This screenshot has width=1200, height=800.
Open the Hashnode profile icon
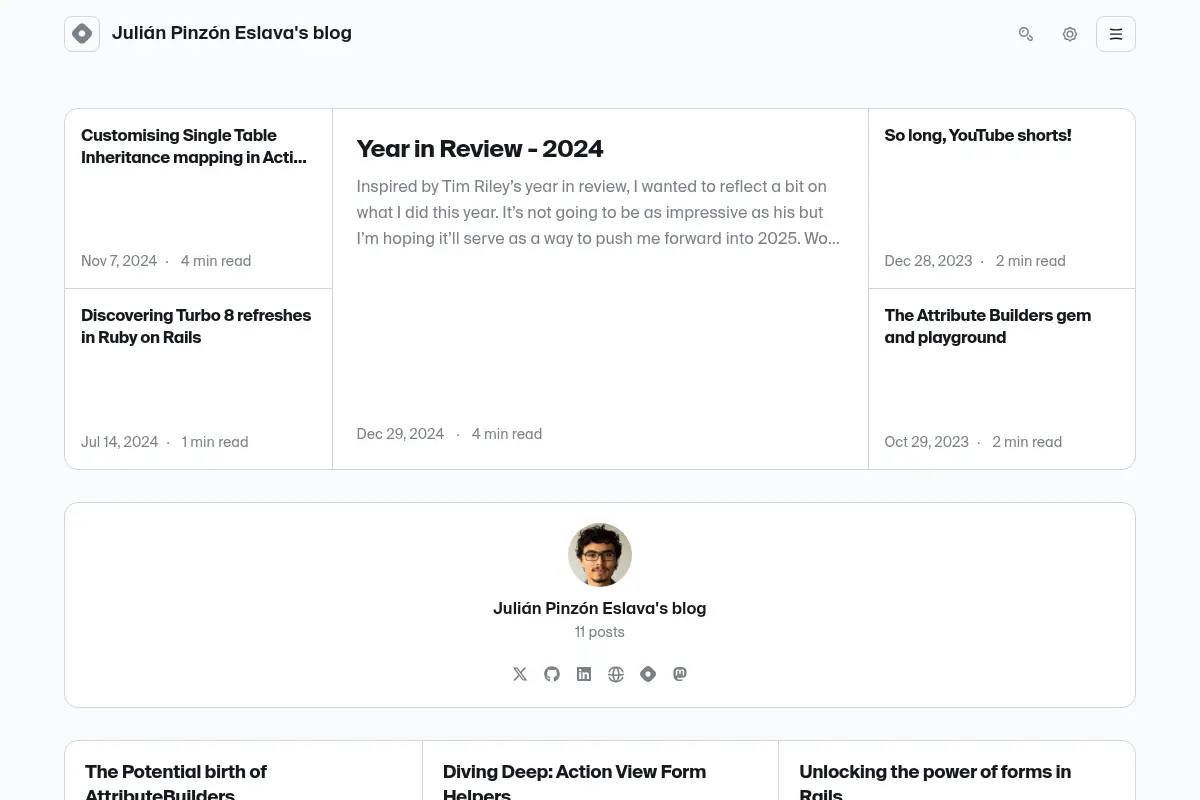click(x=648, y=674)
